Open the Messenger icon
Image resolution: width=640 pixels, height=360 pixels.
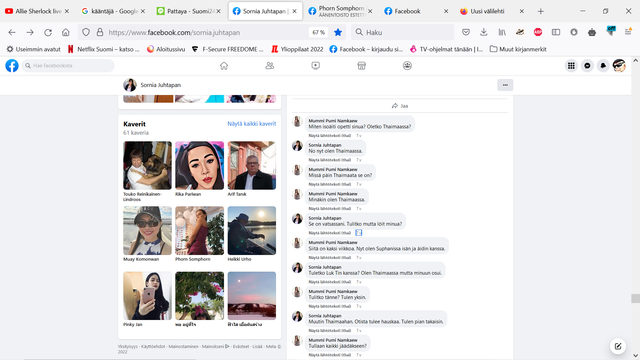point(587,66)
